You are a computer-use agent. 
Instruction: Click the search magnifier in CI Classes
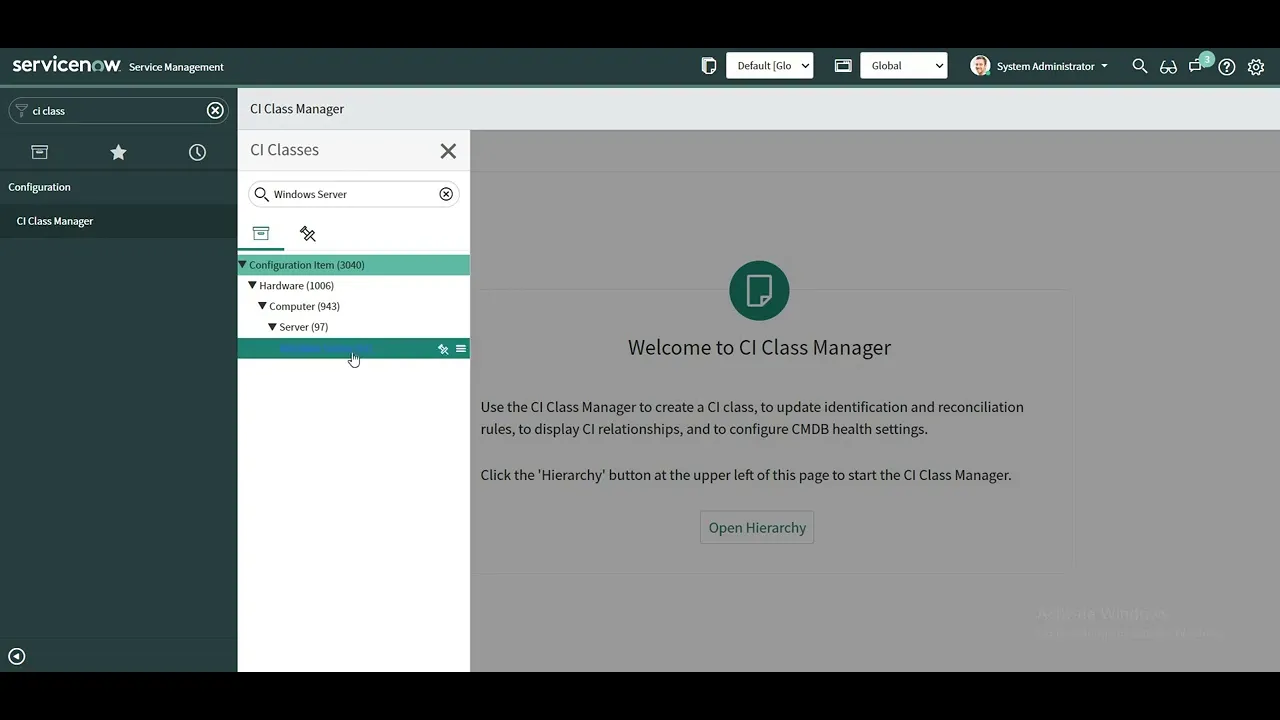262,194
